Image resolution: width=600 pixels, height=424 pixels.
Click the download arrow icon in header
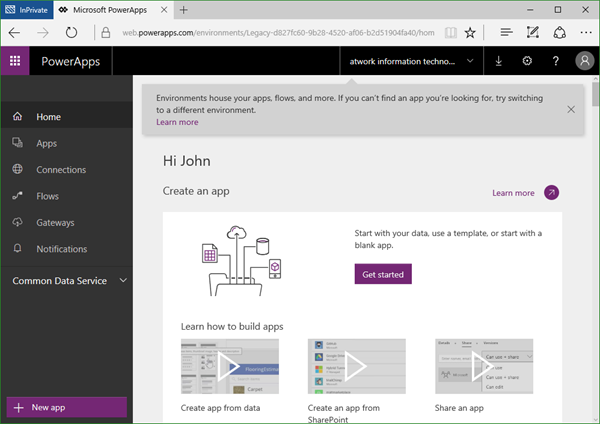coord(499,61)
